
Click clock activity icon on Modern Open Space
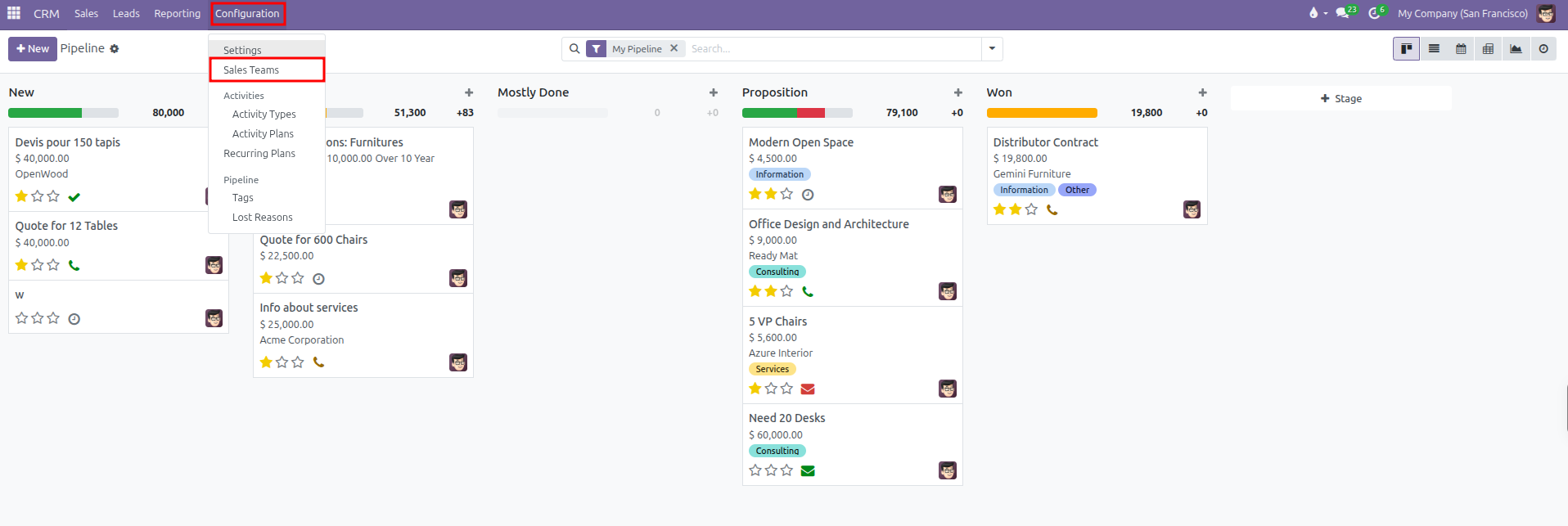[807, 195]
